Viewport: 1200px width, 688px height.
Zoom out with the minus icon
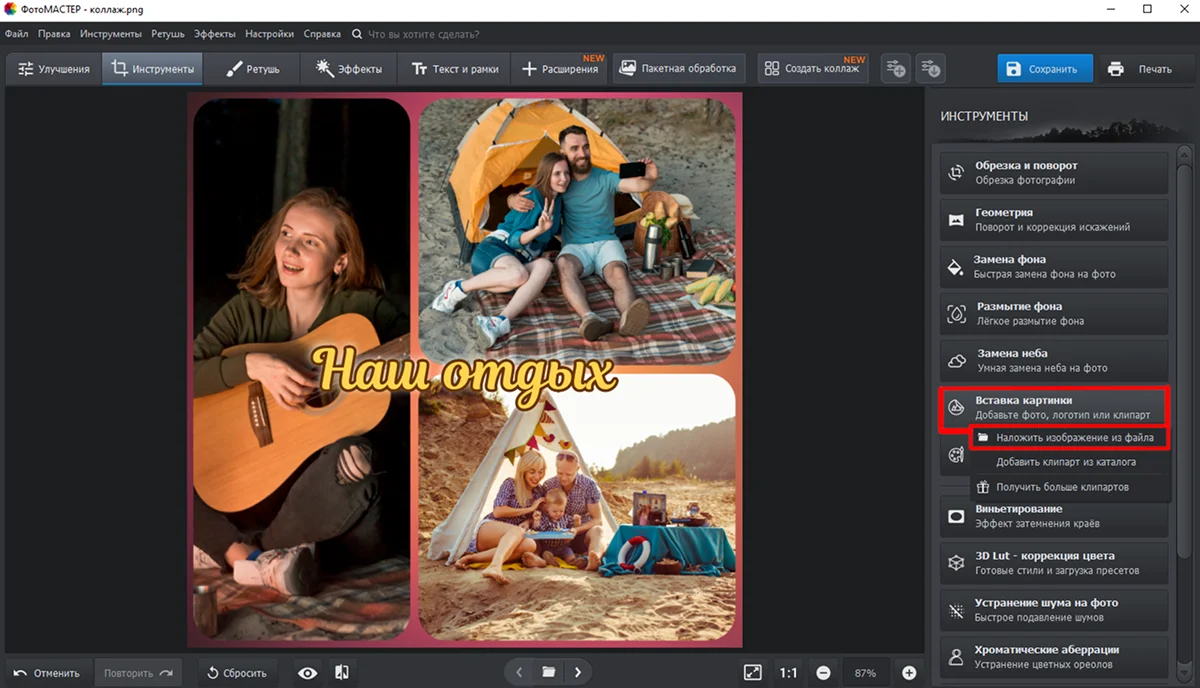pos(822,673)
